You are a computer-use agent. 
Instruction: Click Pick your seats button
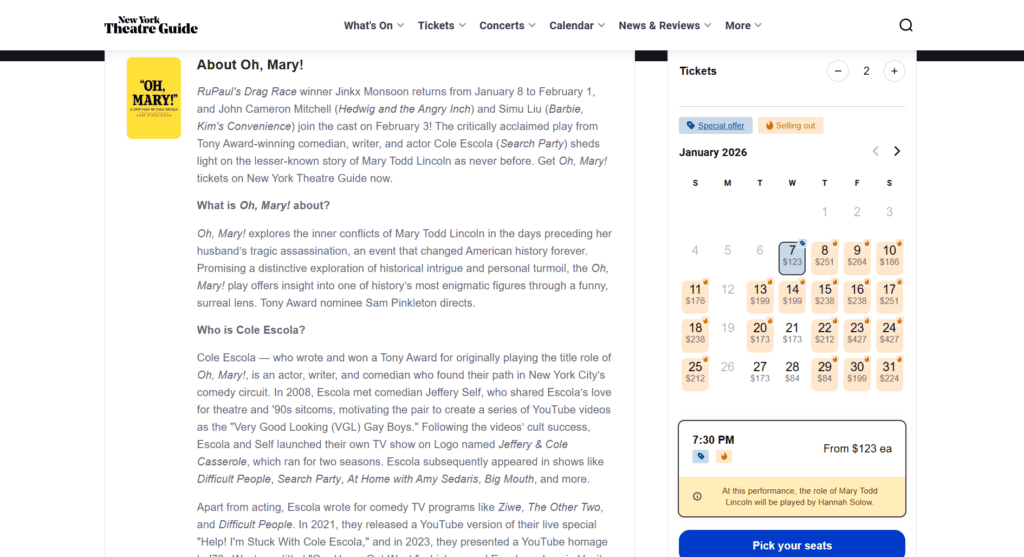pyautogui.click(x=792, y=545)
